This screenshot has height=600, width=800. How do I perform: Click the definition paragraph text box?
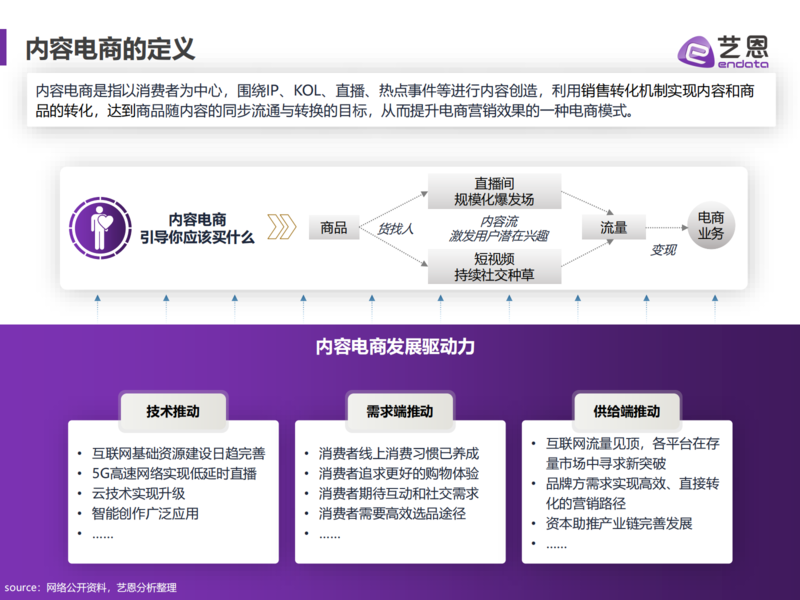pyautogui.click(x=400, y=100)
